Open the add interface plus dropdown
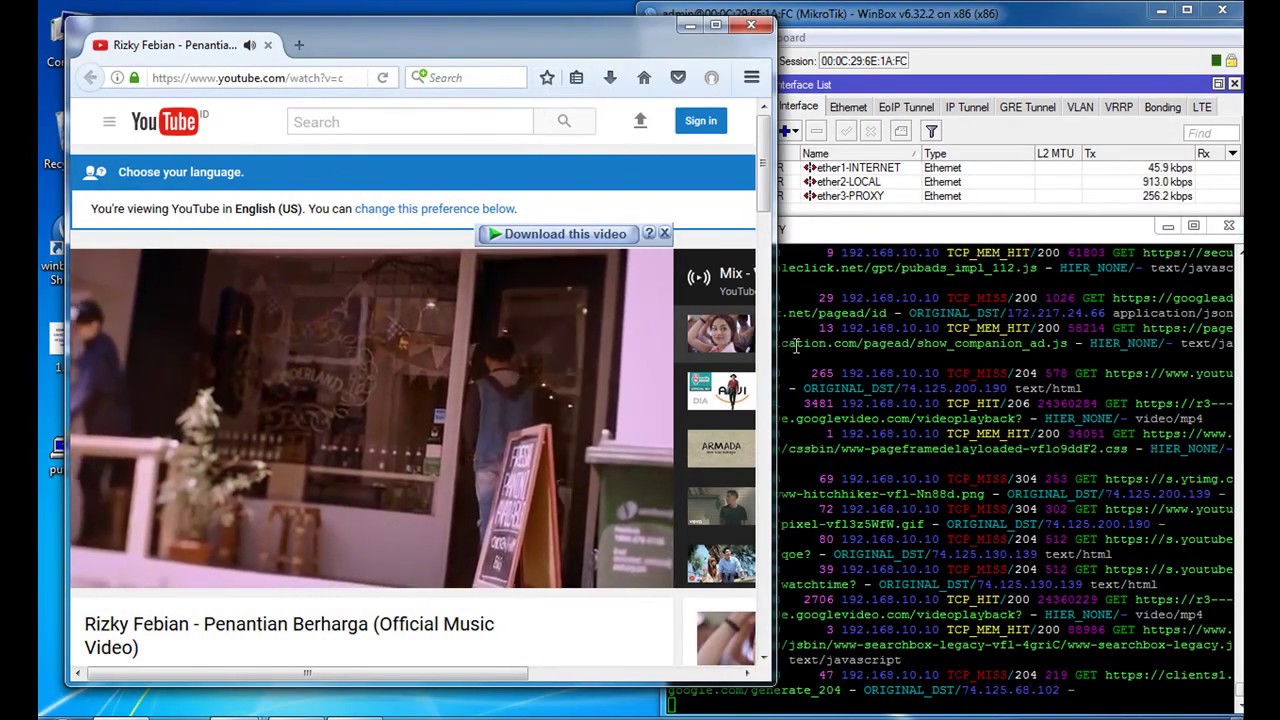The height and width of the screenshot is (720, 1280). (x=790, y=131)
